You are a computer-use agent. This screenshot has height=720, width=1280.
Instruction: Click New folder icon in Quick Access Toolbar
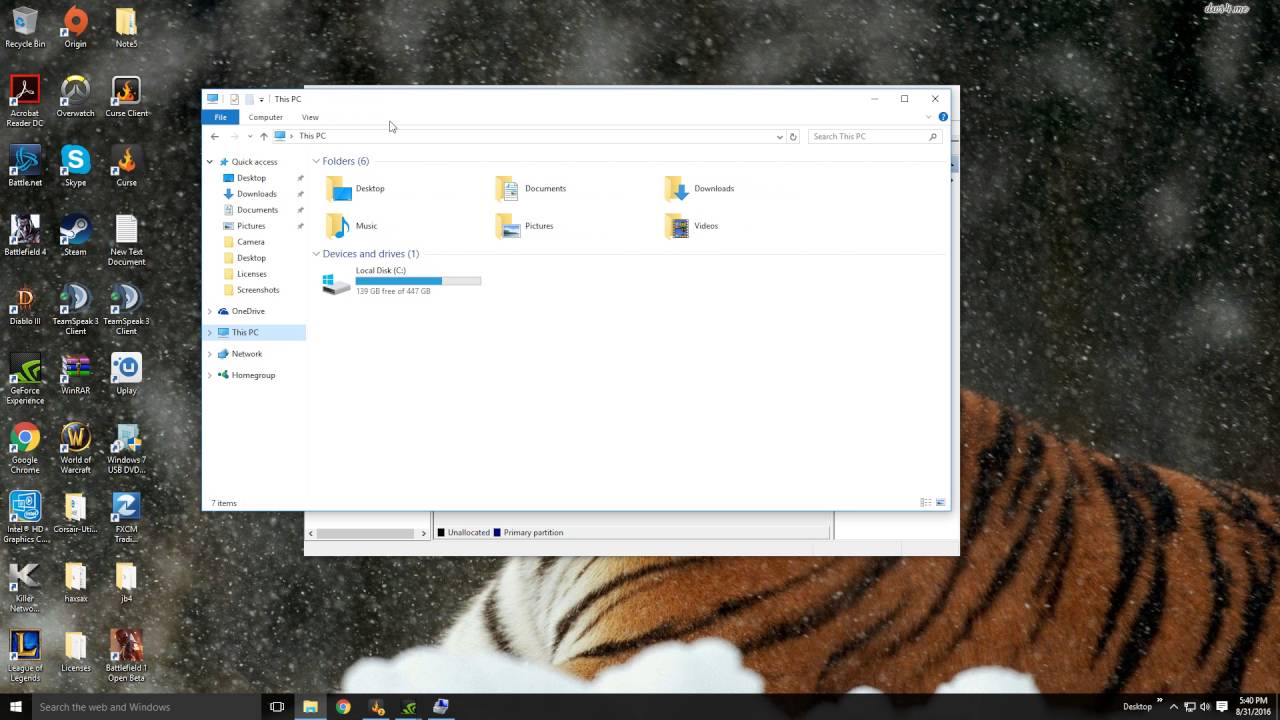coord(249,99)
